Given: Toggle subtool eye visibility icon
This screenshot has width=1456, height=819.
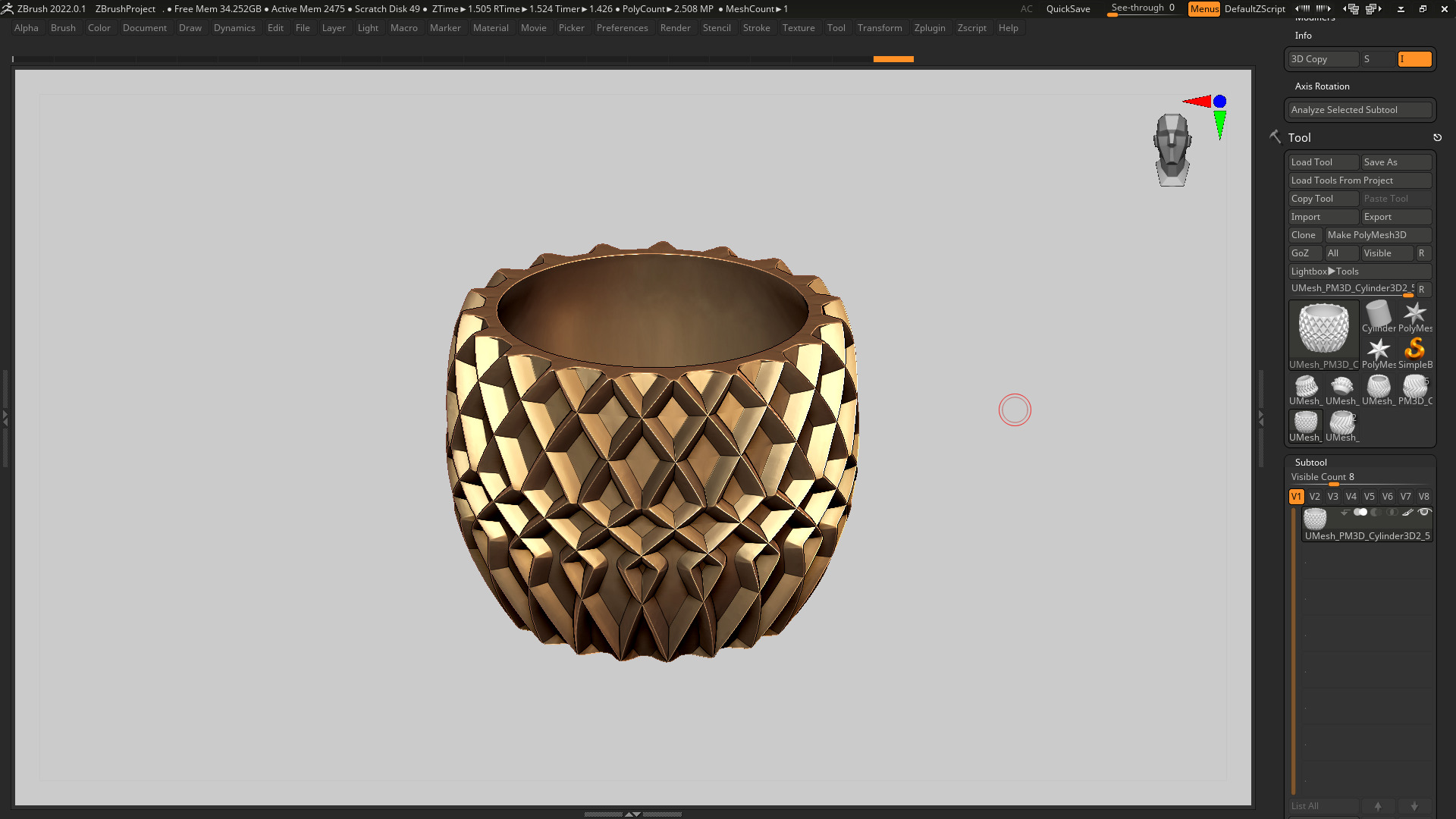Looking at the screenshot, I should coord(1424,513).
